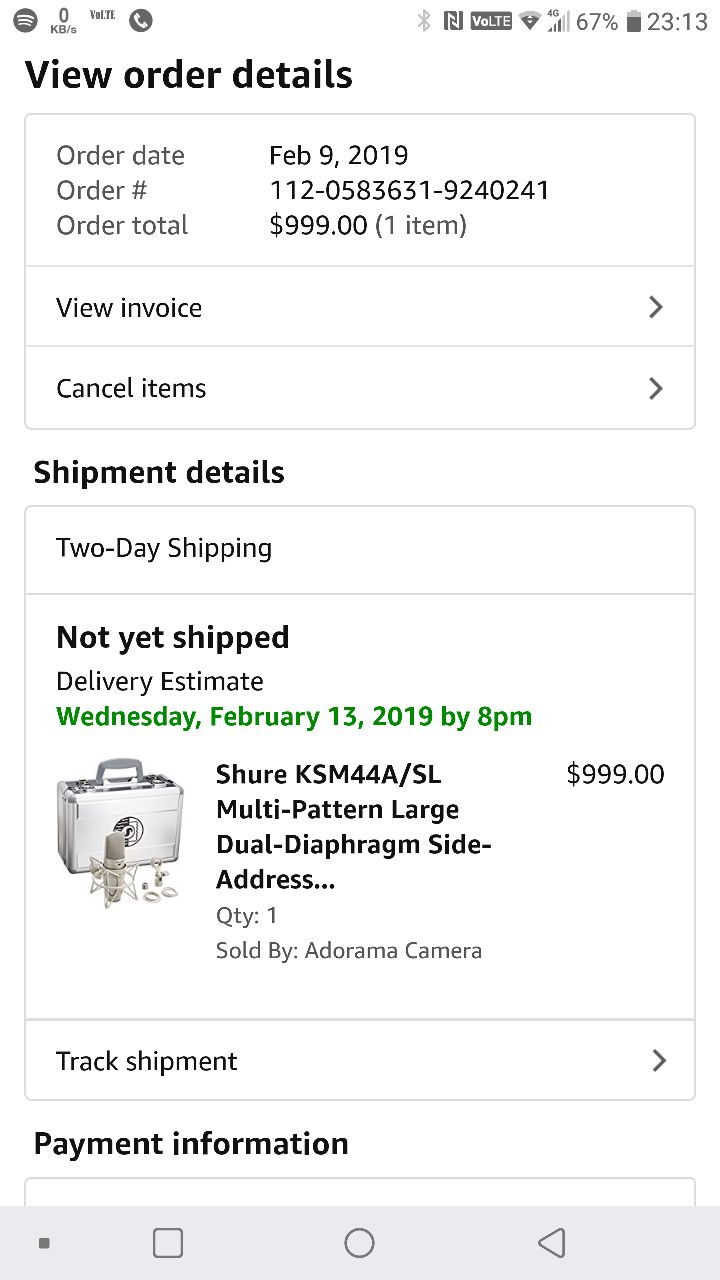Expand Track shipment chevron arrow

pos(658,1060)
